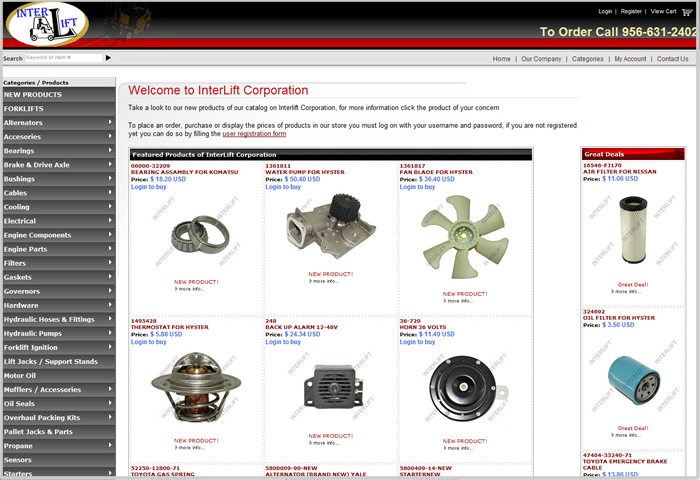Open Sensors category
Image resolution: width=700 pixels, height=480 pixels.
(x=58, y=460)
